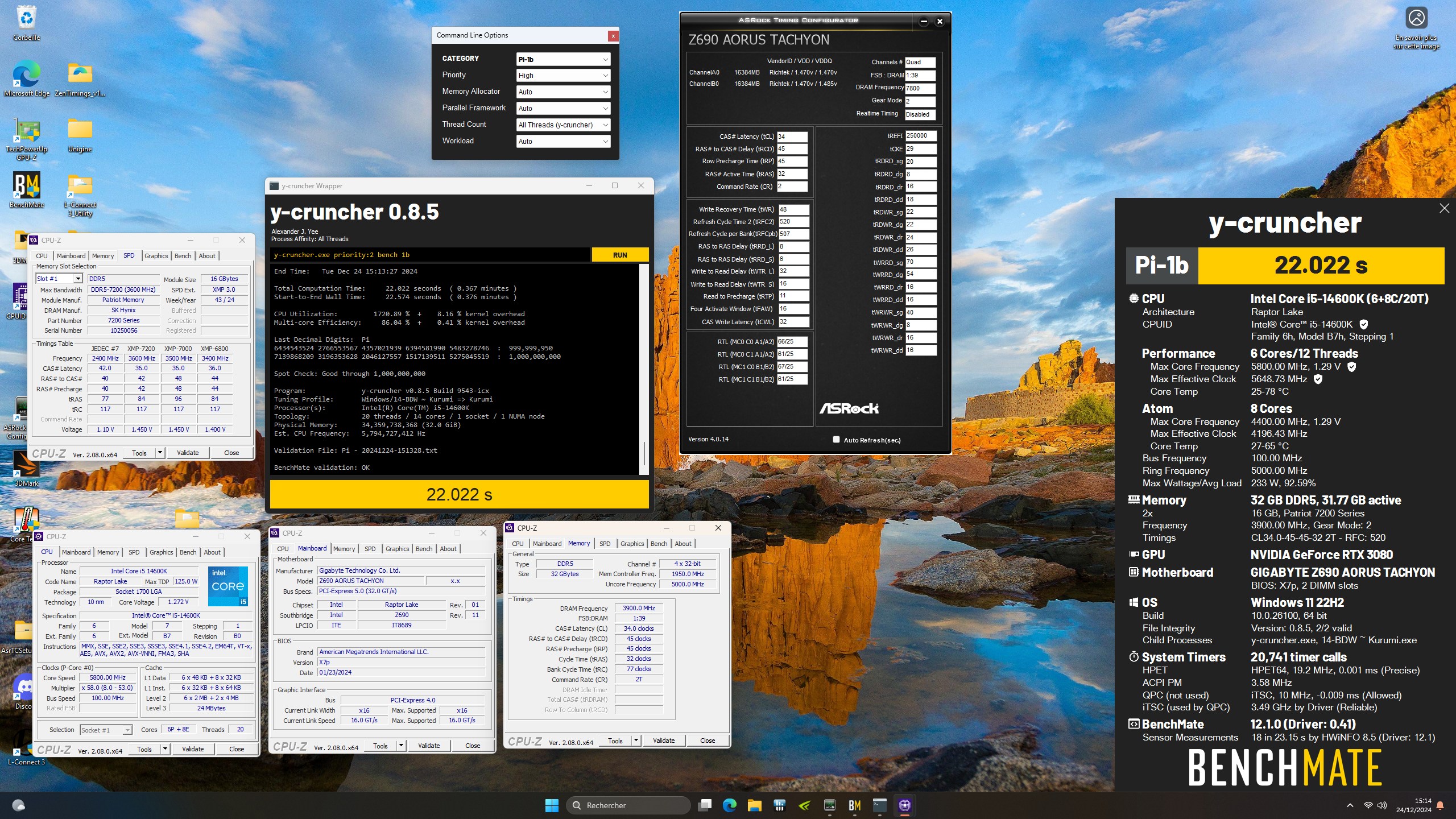
Task: Expand the Memory Allocator dropdown
Action: [x=563, y=92]
